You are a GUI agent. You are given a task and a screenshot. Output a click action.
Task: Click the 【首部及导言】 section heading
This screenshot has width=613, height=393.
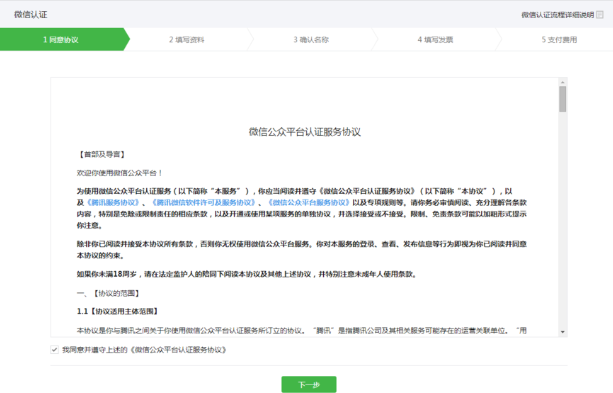pos(101,154)
